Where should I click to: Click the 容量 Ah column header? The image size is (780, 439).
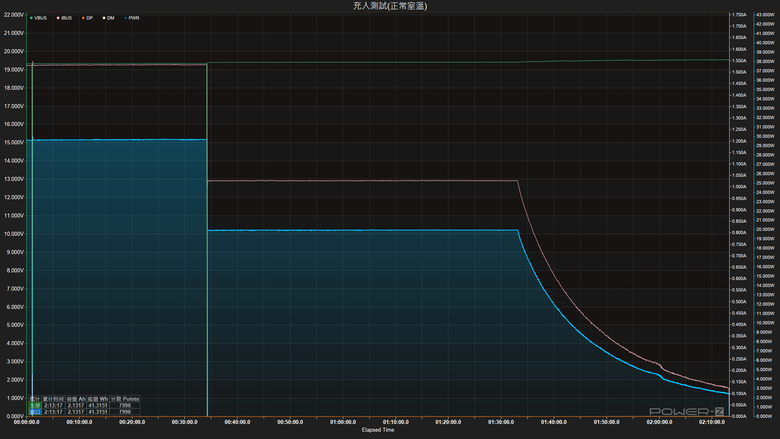(76, 399)
